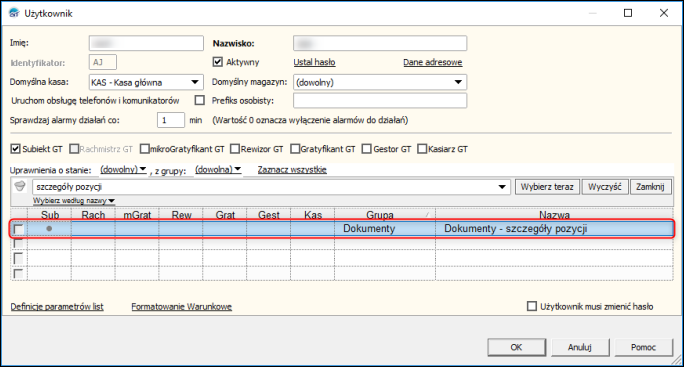The image size is (684, 367).
Task: Open the szczegóły pozycji filter dropdown arrow
Action: pyautogui.click(x=502, y=187)
